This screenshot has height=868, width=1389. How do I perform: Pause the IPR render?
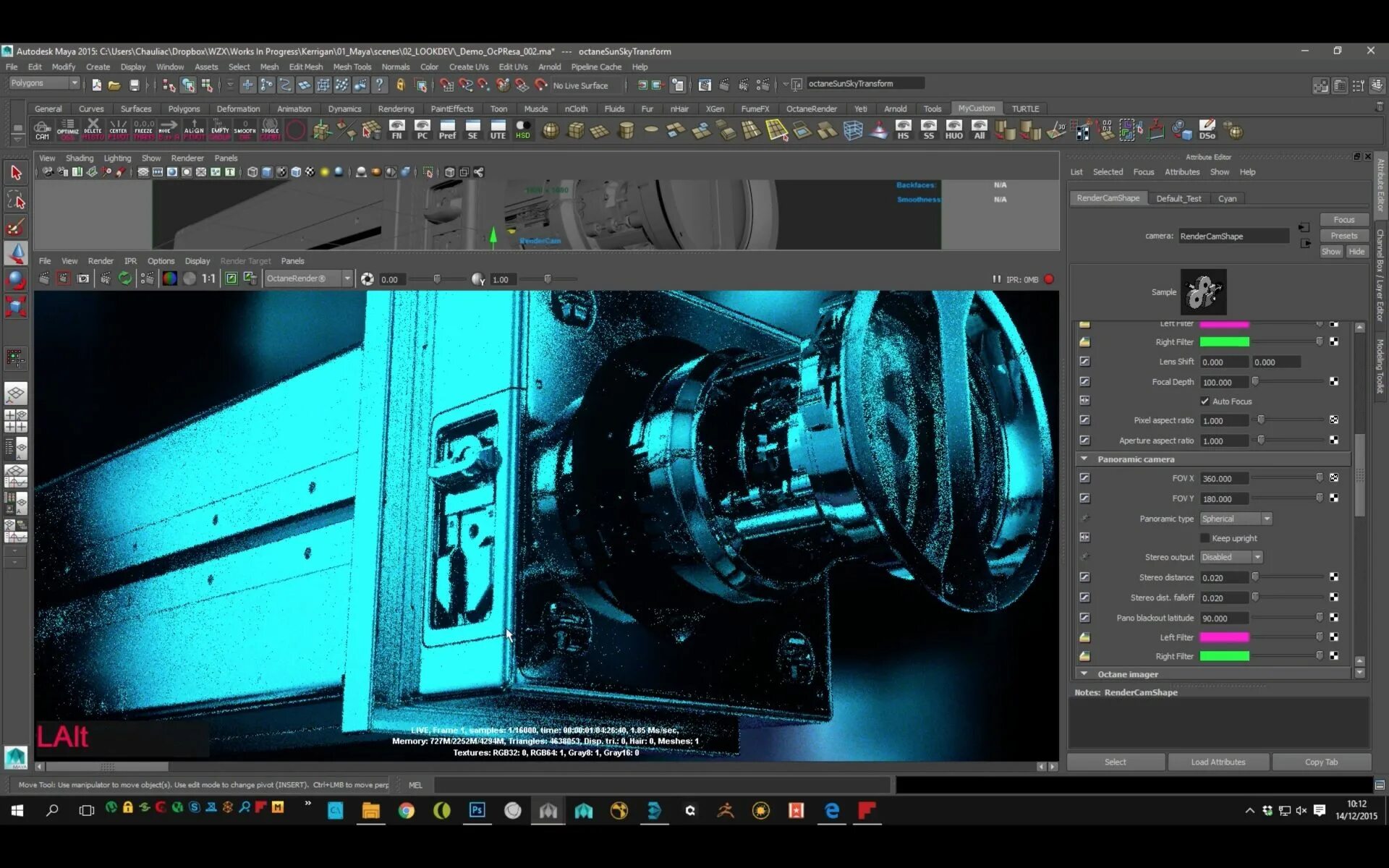[x=996, y=279]
